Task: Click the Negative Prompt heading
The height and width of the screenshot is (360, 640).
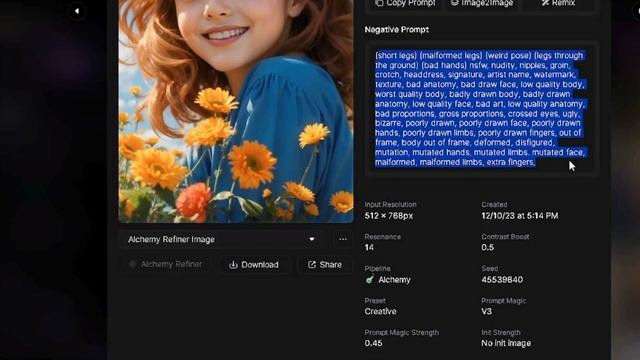Action: click(x=396, y=30)
